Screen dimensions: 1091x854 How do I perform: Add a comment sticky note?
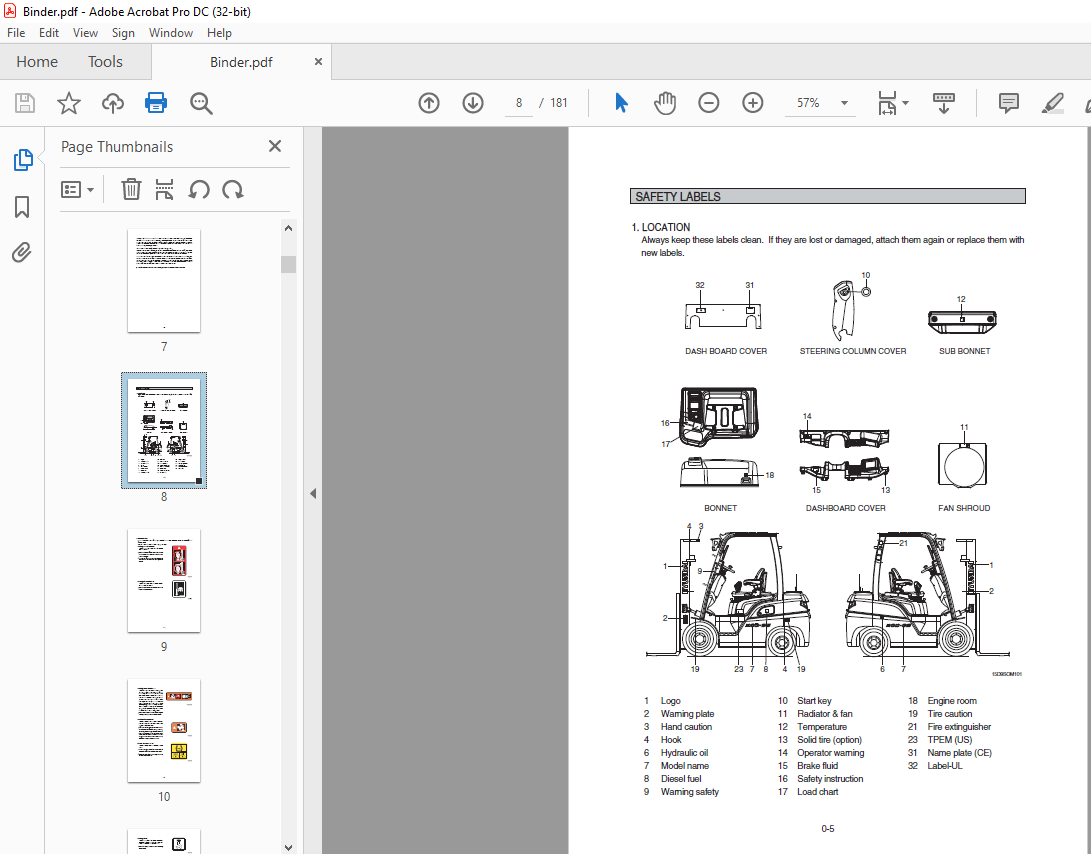[x=1008, y=103]
